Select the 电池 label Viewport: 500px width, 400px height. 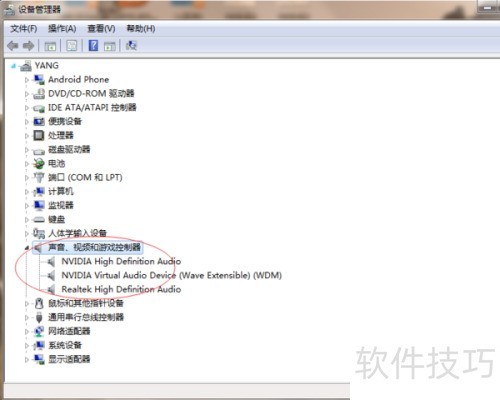click(x=56, y=164)
